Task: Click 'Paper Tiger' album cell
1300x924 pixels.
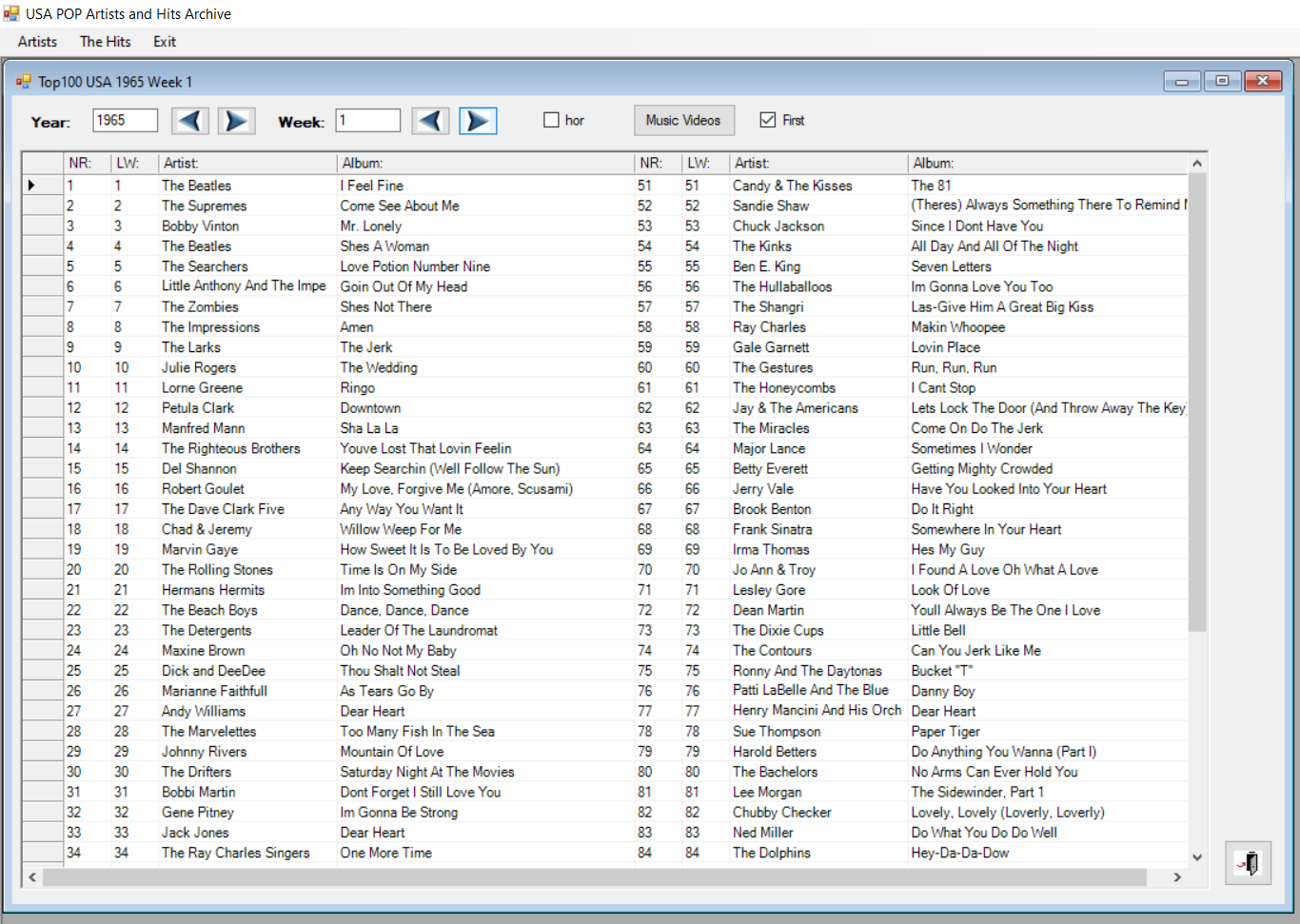Action: pos(1048,732)
